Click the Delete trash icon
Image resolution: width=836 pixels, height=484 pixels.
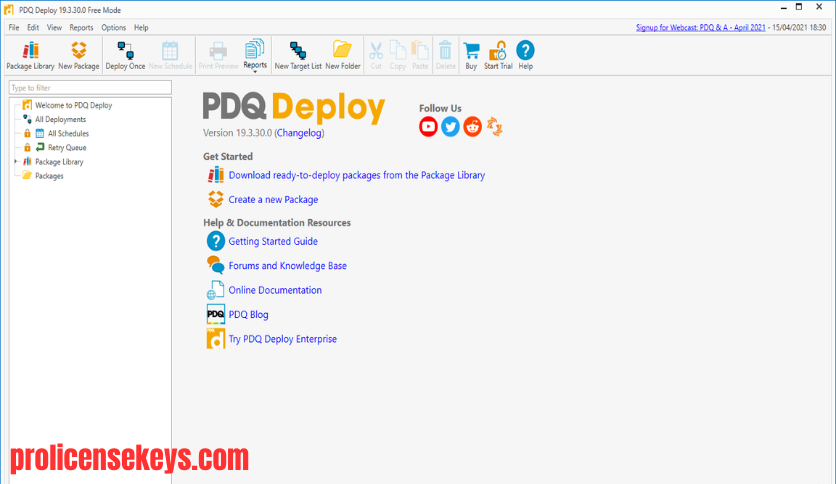tap(446, 51)
